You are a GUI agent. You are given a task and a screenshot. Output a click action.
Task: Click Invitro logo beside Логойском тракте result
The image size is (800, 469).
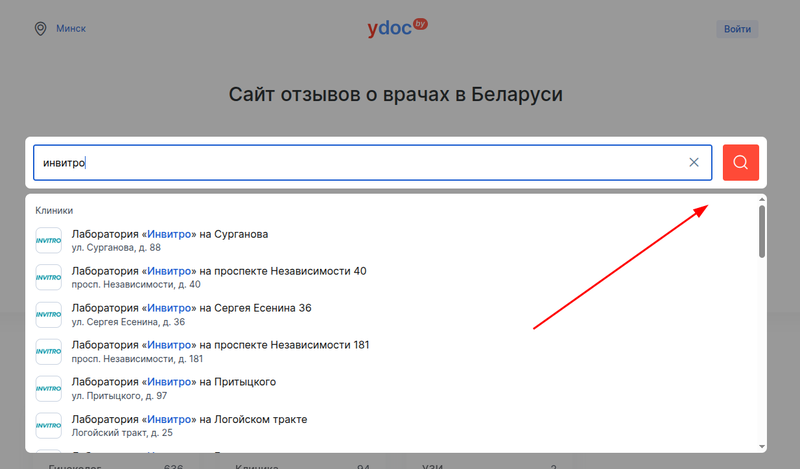pos(48,425)
